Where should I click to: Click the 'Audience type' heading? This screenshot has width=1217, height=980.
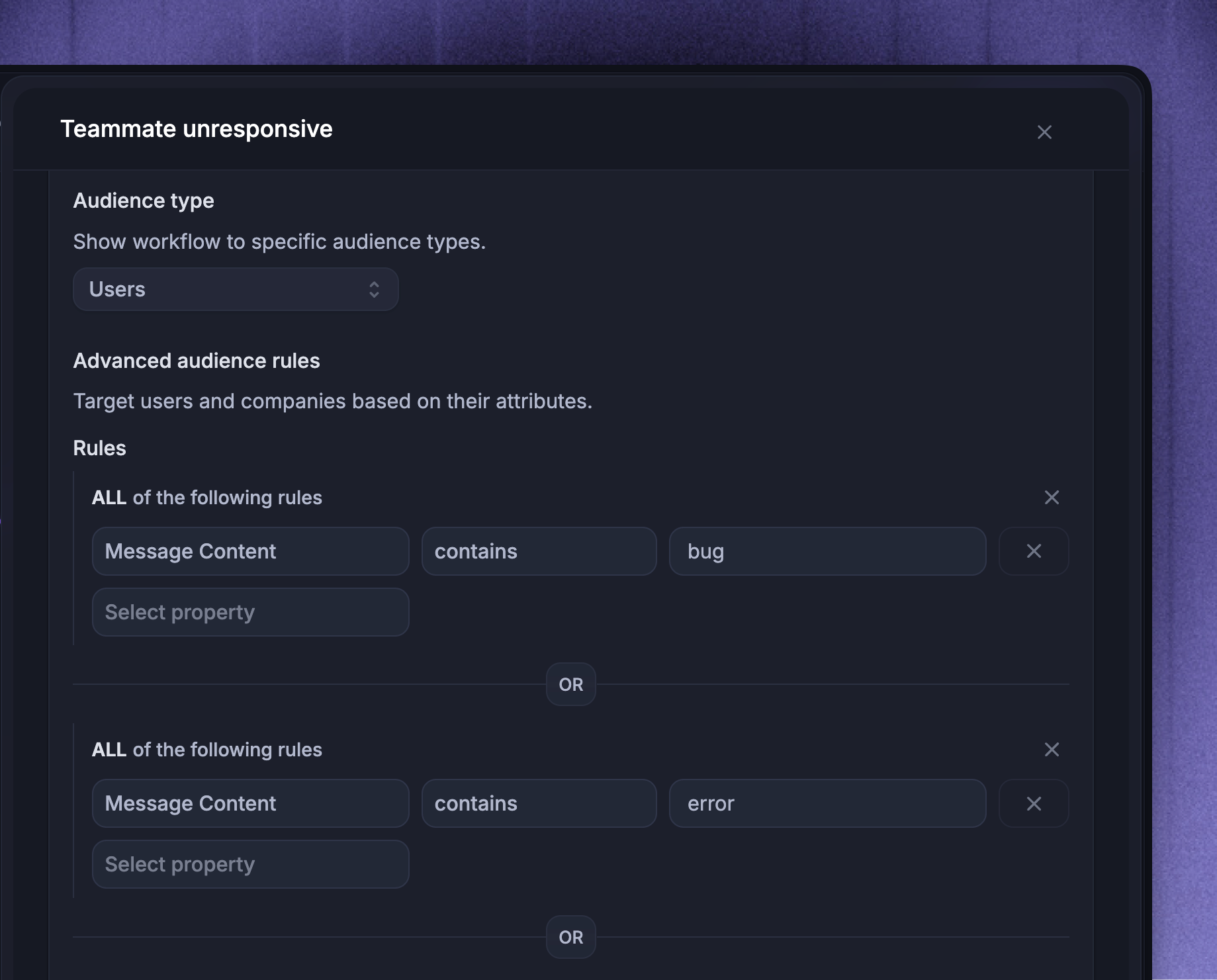144,200
